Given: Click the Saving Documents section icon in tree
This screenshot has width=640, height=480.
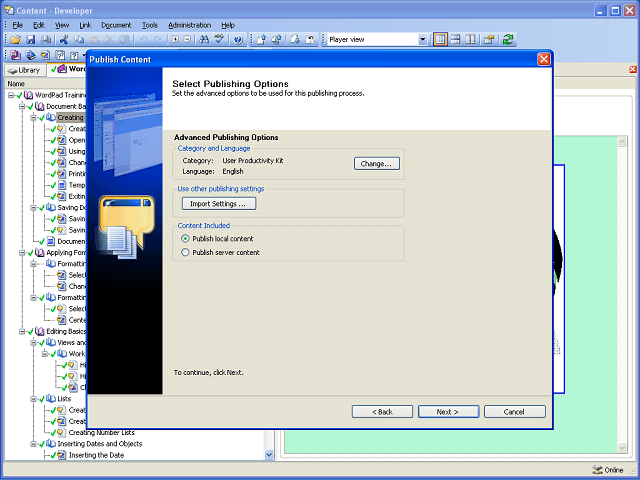Looking at the screenshot, I should [51, 207].
